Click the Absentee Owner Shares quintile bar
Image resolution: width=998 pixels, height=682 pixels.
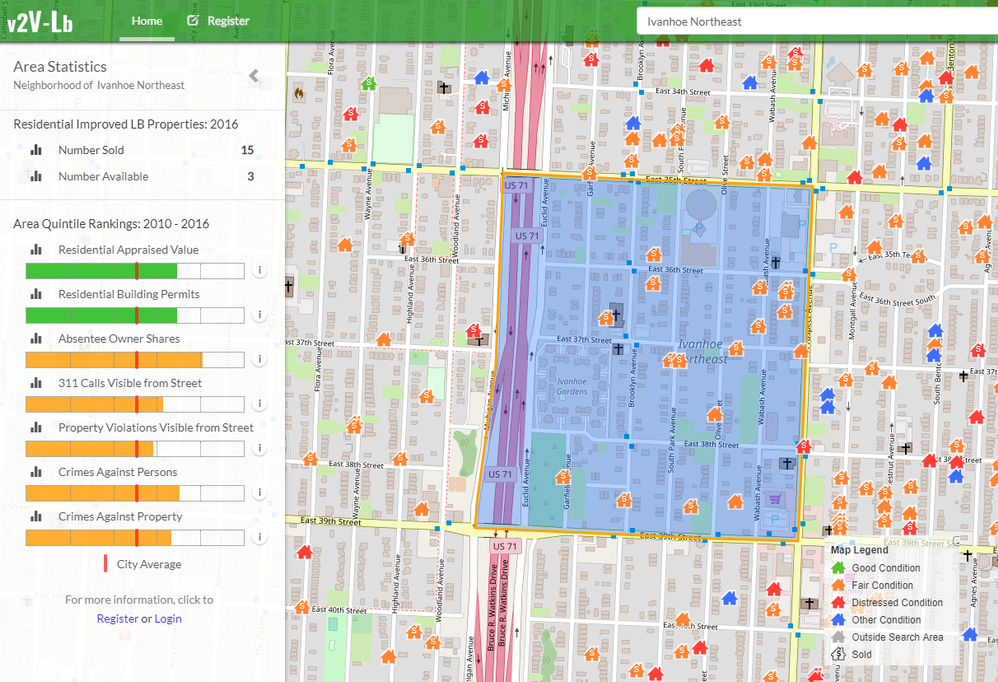click(135, 360)
